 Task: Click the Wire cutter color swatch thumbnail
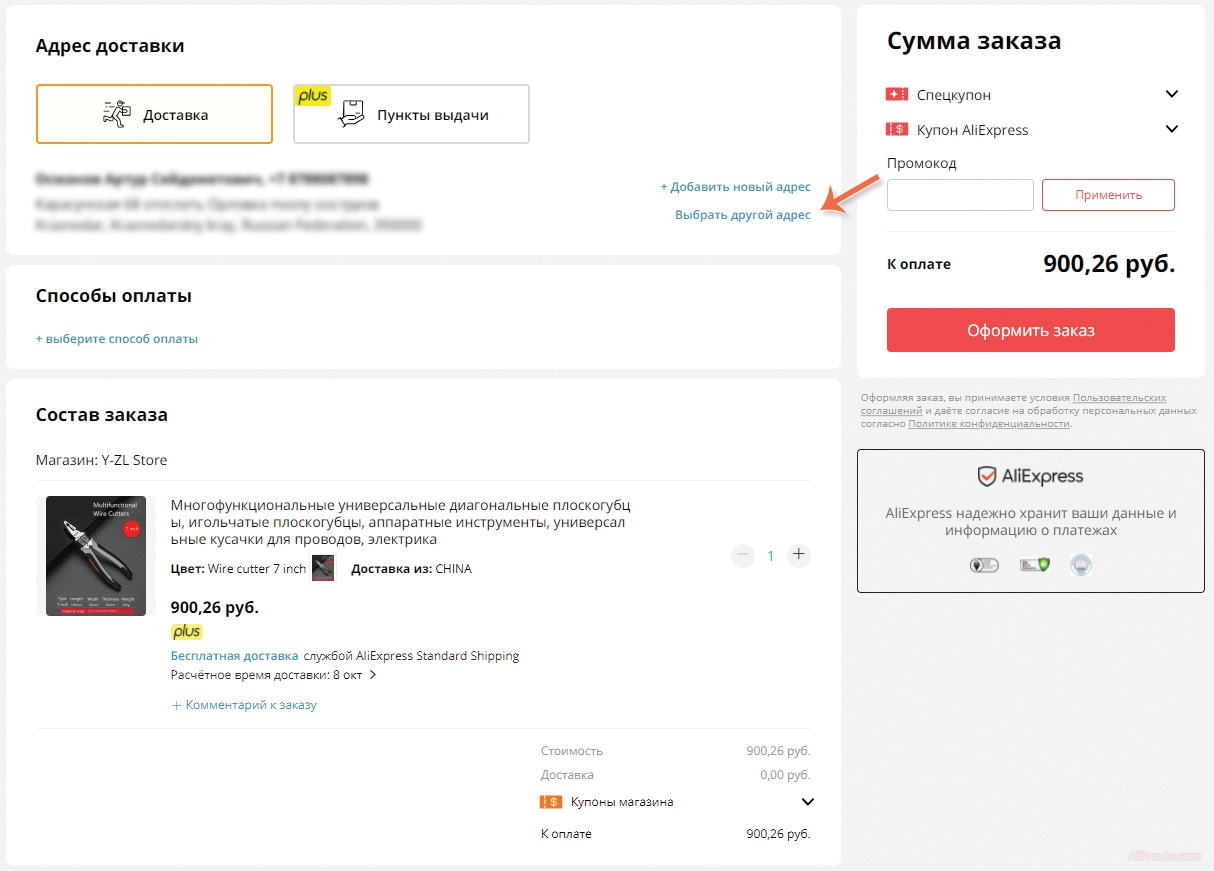coord(323,569)
